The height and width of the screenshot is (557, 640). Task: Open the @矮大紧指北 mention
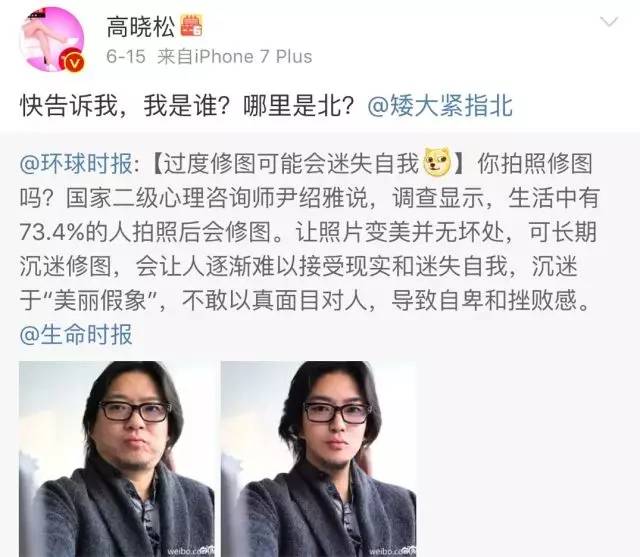(x=440, y=106)
